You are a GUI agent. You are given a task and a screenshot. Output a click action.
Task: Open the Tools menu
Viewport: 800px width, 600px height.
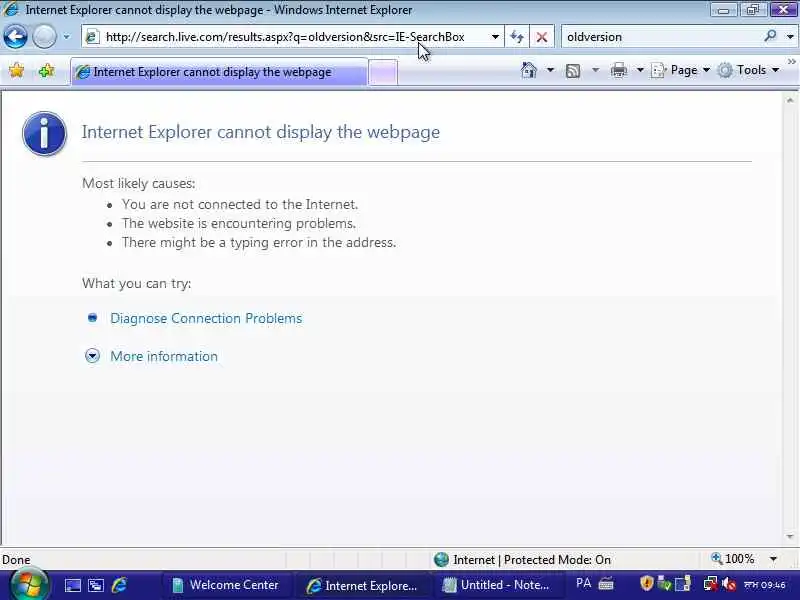click(748, 70)
